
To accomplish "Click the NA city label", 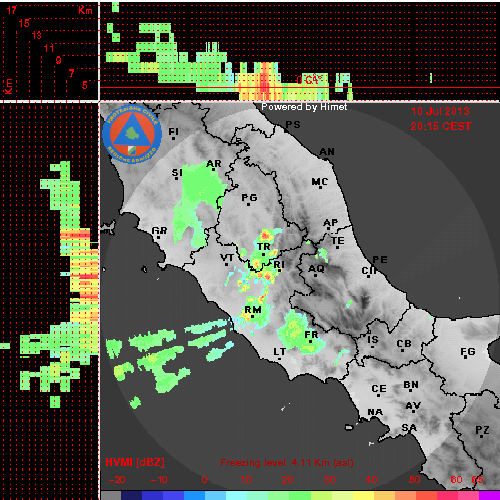I will (x=375, y=412).
